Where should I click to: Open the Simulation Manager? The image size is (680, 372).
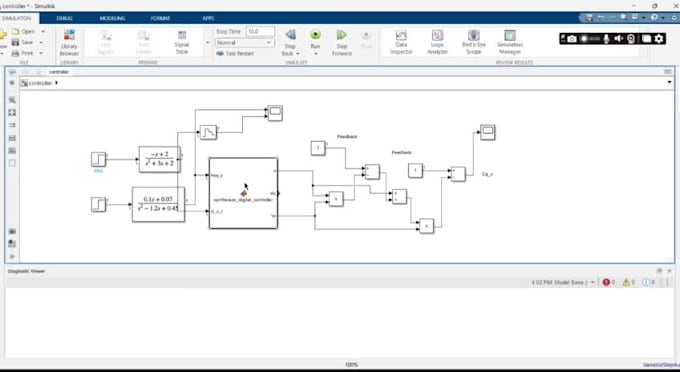[510, 42]
